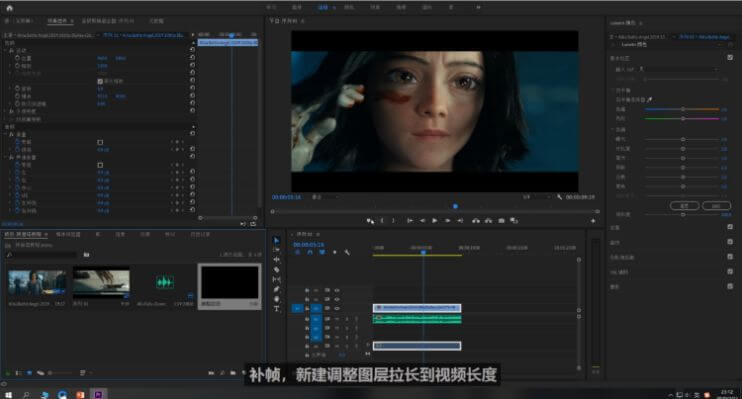Select the Slip tool
The height and width of the screenshot is (399, 742).
point(277,280)
